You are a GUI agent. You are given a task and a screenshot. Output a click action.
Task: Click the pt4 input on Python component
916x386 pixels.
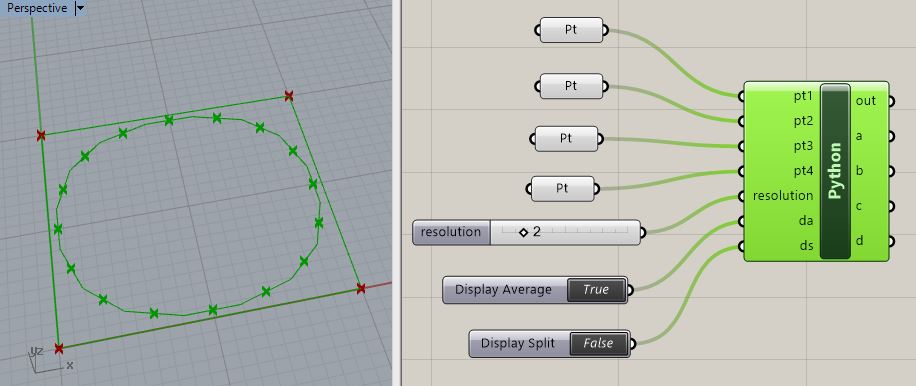(803, 171)
